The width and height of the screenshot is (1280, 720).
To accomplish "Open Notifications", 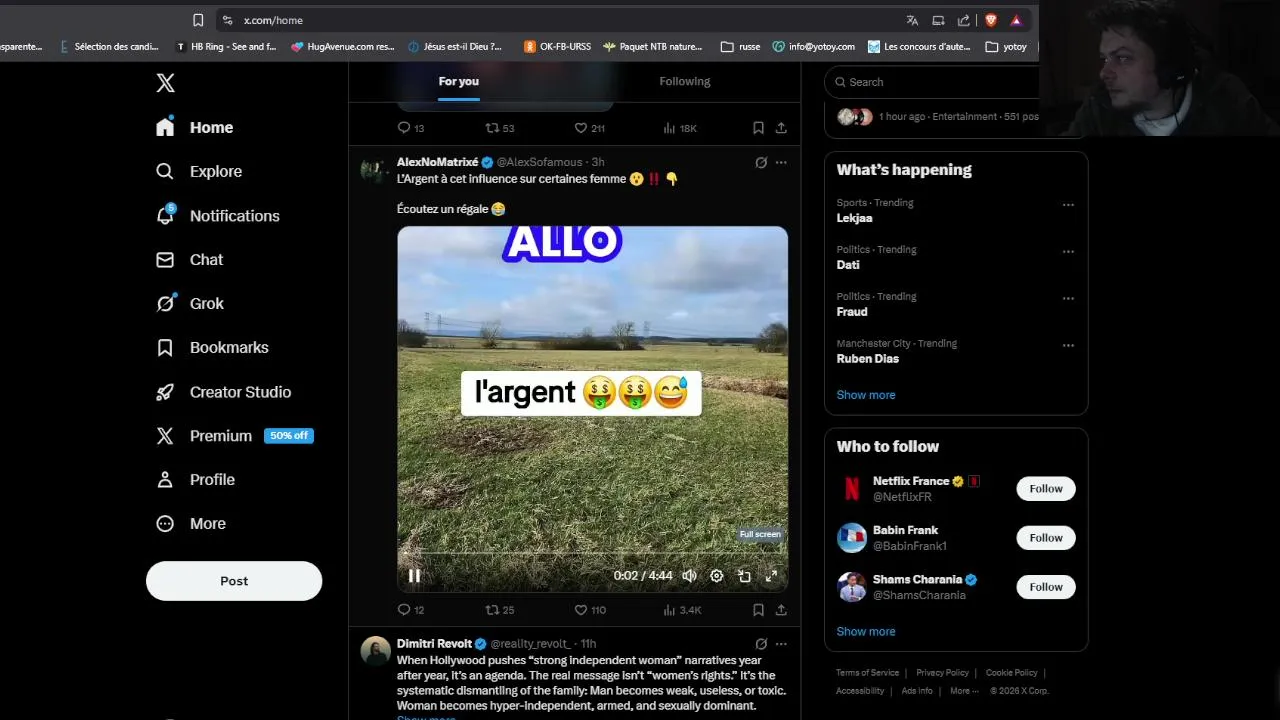I will point(218,216).
